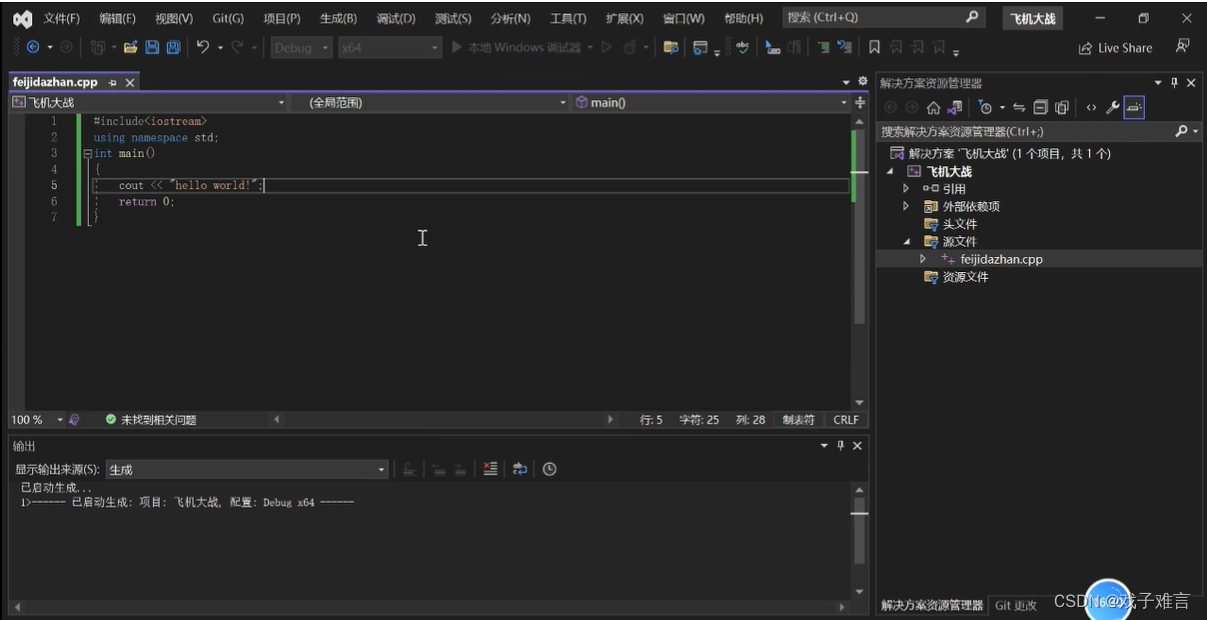
Task: Click the Save All double-floppy icon
Action: pos(173,47)
